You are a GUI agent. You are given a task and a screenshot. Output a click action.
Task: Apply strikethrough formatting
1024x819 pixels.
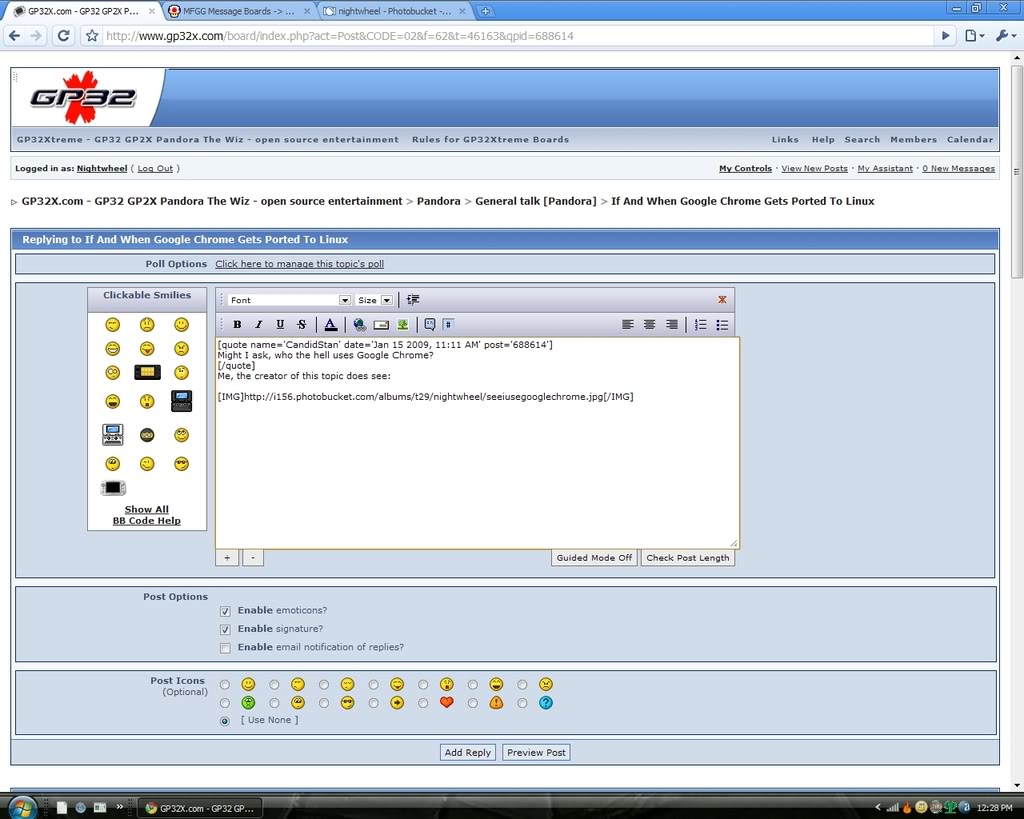(x=302, y=324)
